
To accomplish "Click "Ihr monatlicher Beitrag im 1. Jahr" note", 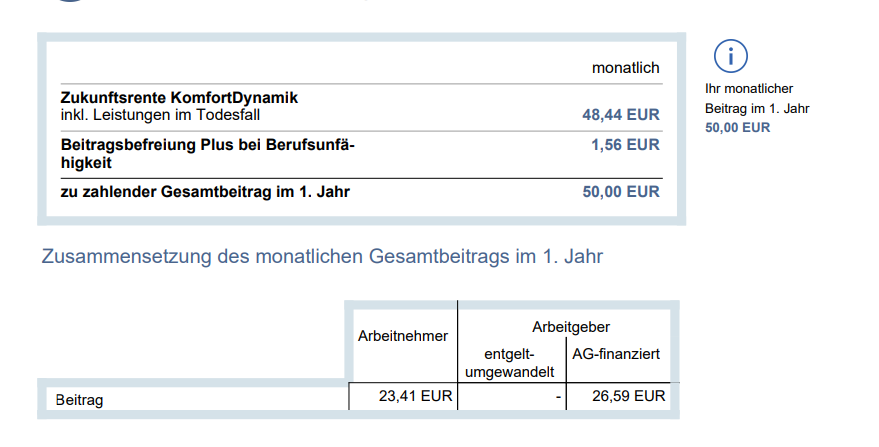I will (x=757, y=99).
